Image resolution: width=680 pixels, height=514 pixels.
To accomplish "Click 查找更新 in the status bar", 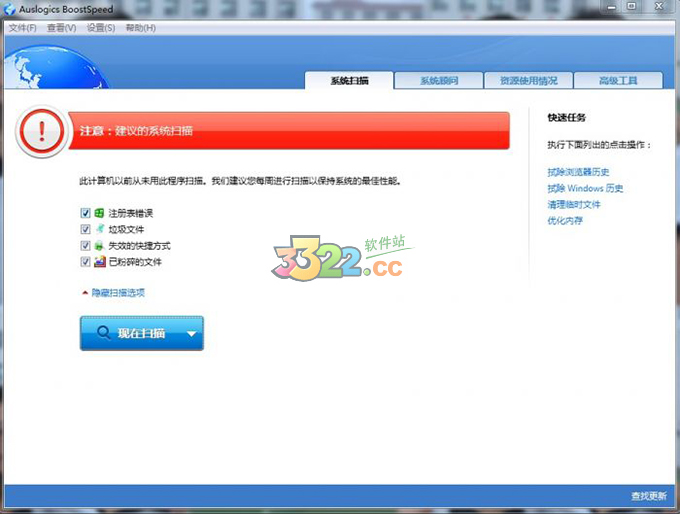I will click(649, 495).
